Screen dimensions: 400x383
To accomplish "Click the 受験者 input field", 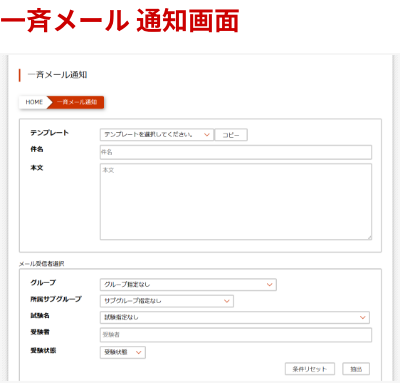I will (x=236, y=335).
